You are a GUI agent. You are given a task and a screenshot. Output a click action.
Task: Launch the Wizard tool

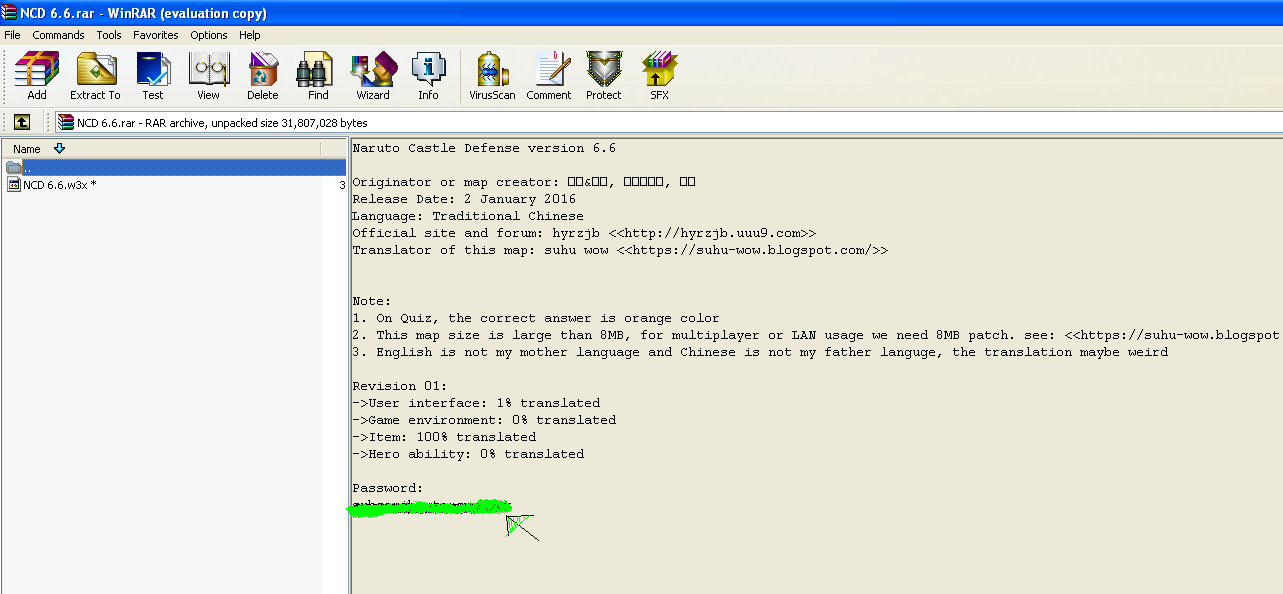[373, 76]
